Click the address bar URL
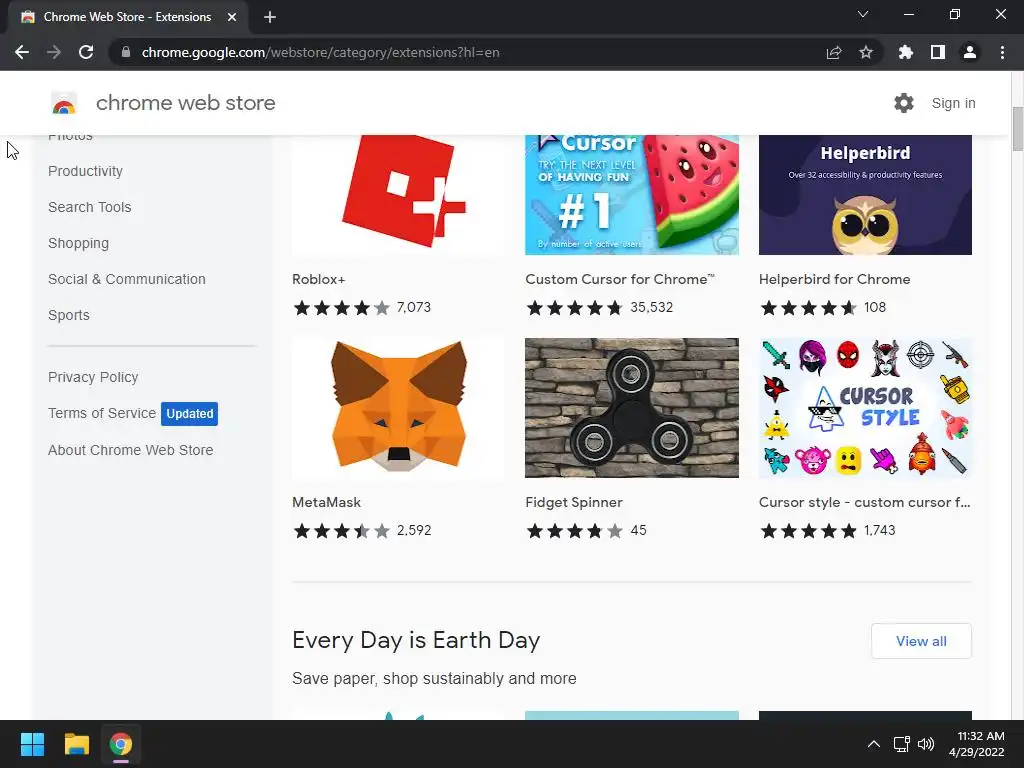Screen dimensions: 1024x768 321,52
